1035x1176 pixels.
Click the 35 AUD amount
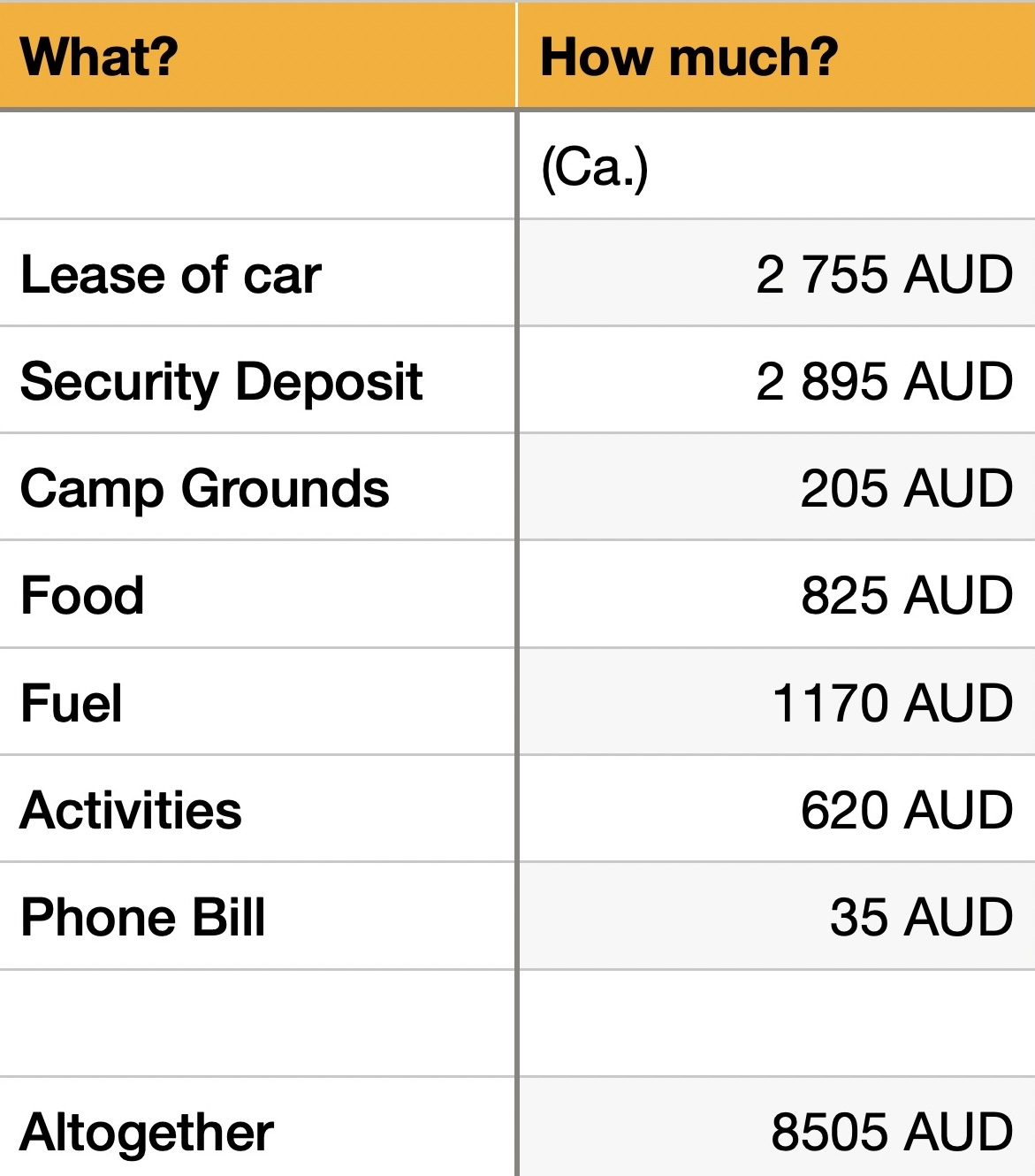921,917
